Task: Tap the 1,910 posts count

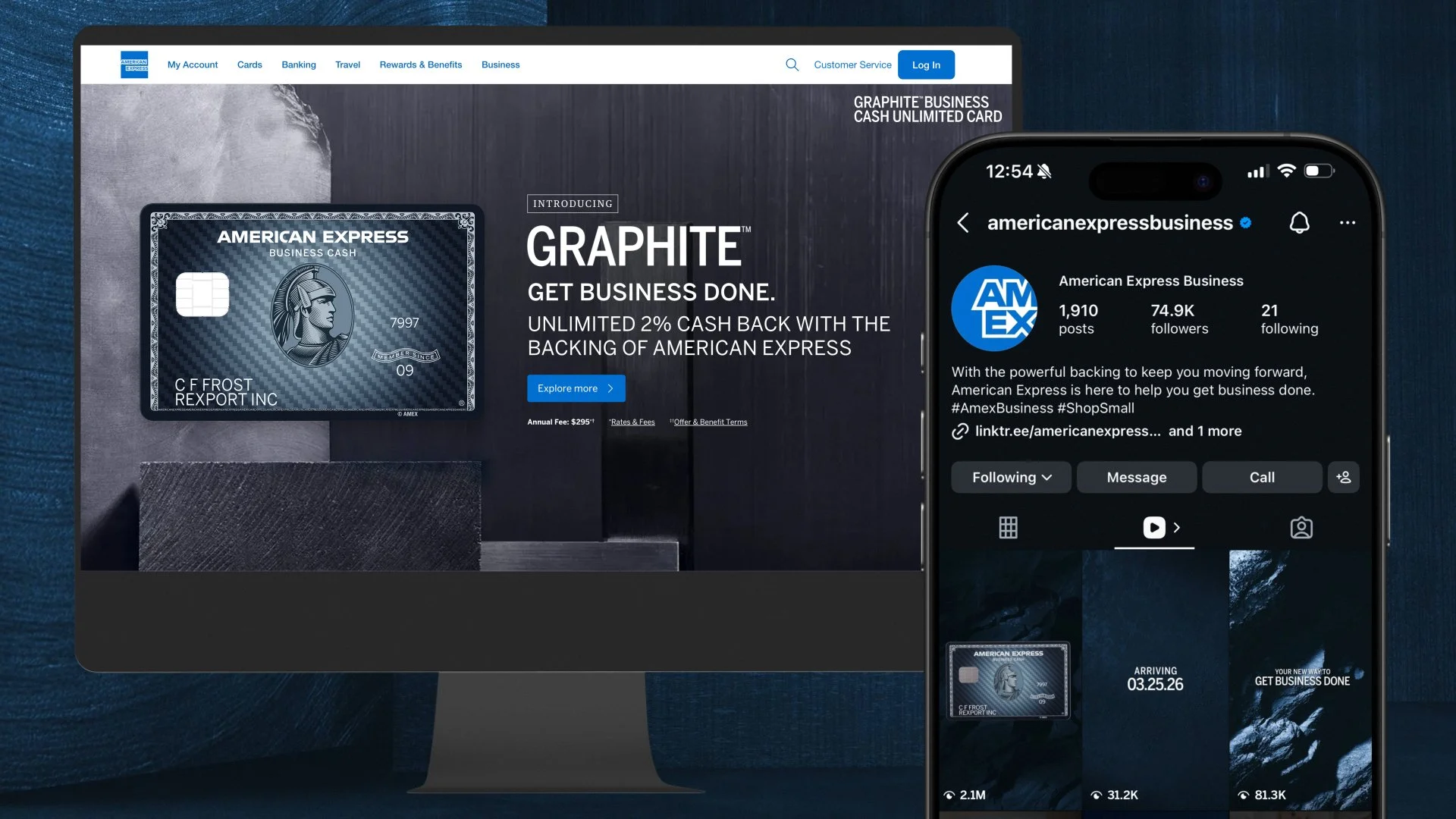Action: point(1078,318)
